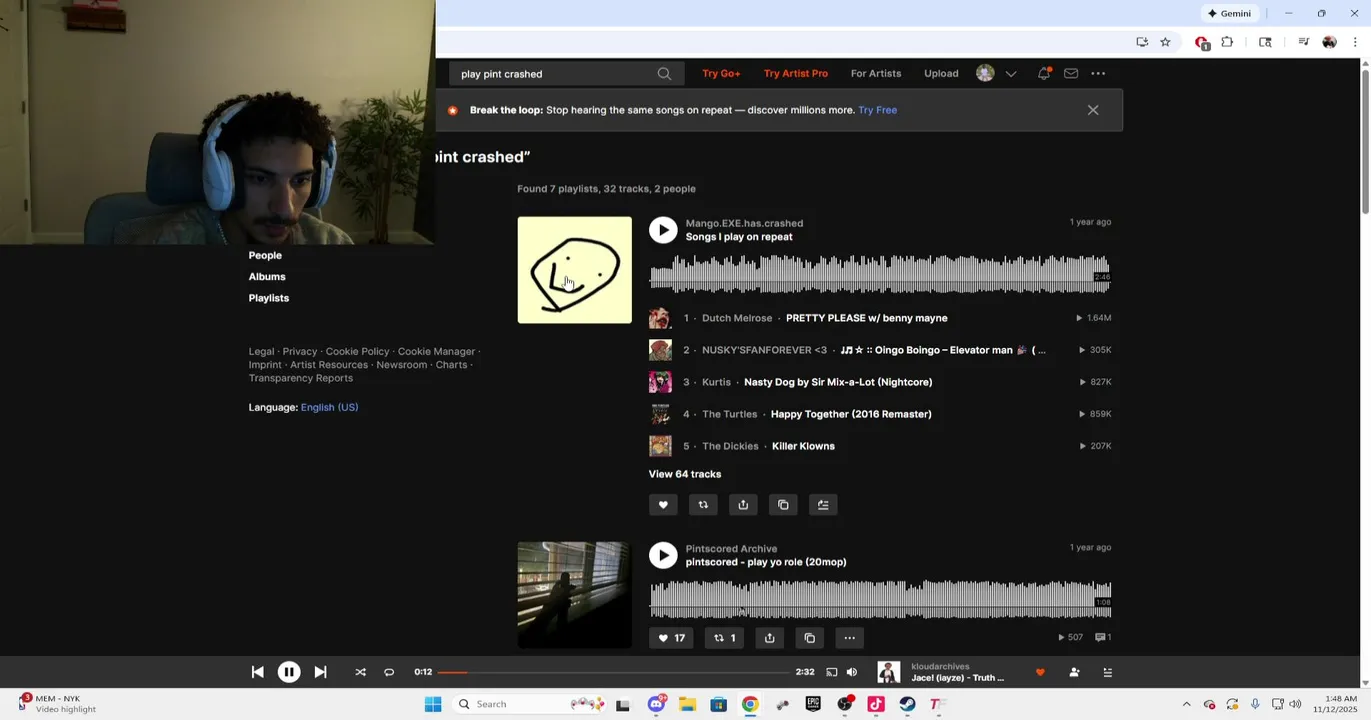Click the Windows Start button
Image resolution: width=1371 pixels, height=720 pixels.
(433, 704)
